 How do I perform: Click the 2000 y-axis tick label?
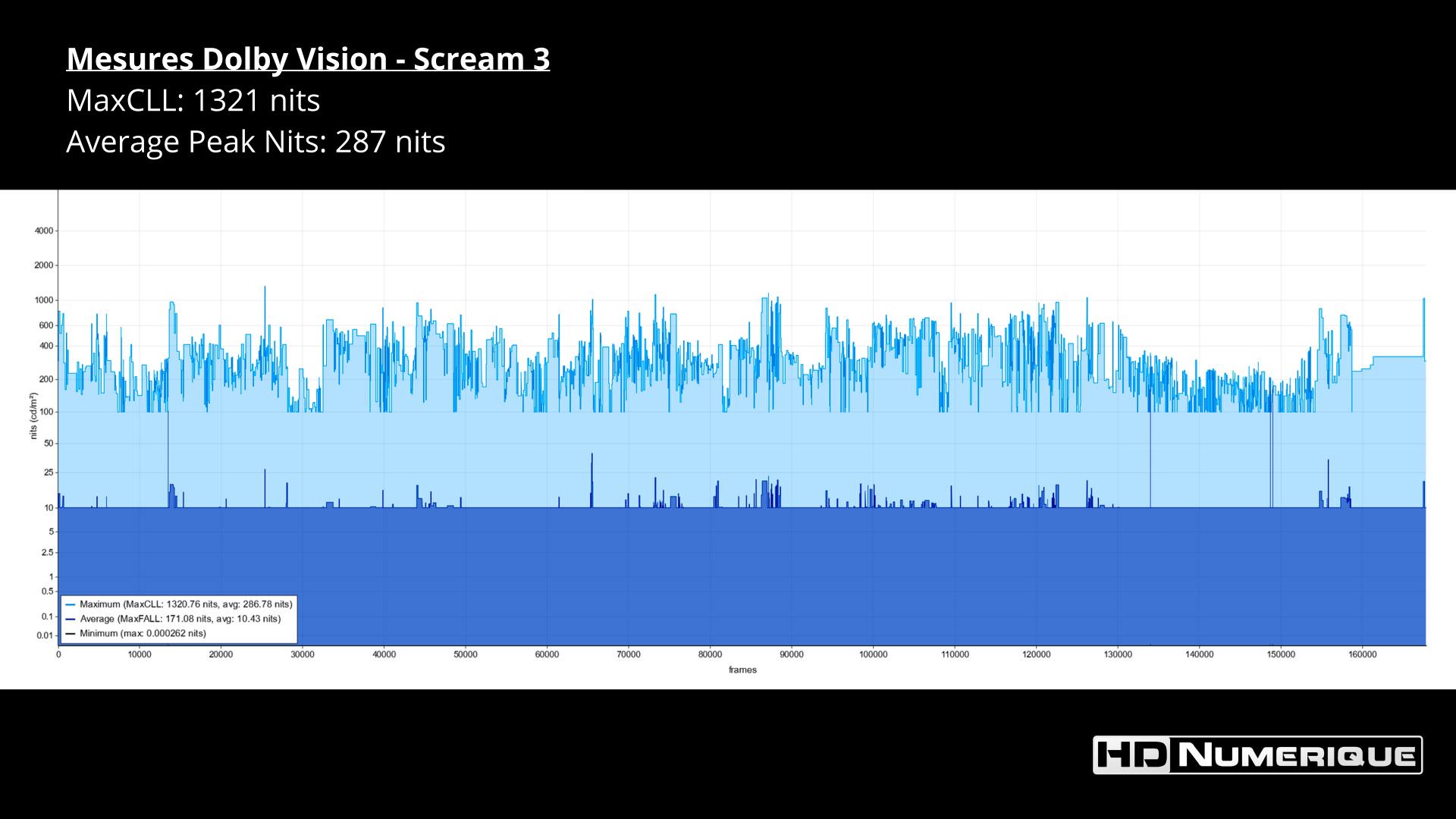(44, 265)
